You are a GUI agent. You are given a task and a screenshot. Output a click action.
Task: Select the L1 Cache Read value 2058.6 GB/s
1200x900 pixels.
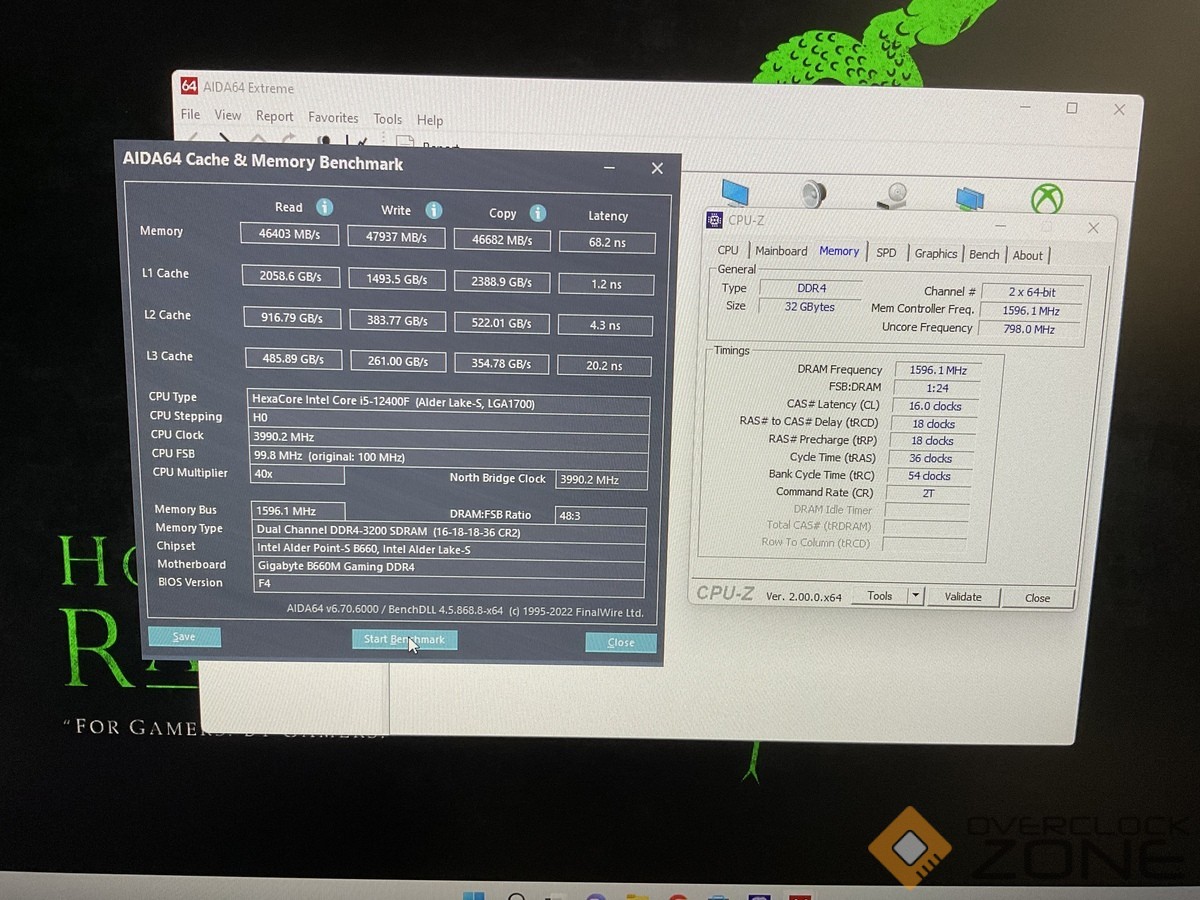[x=291, y=277]
